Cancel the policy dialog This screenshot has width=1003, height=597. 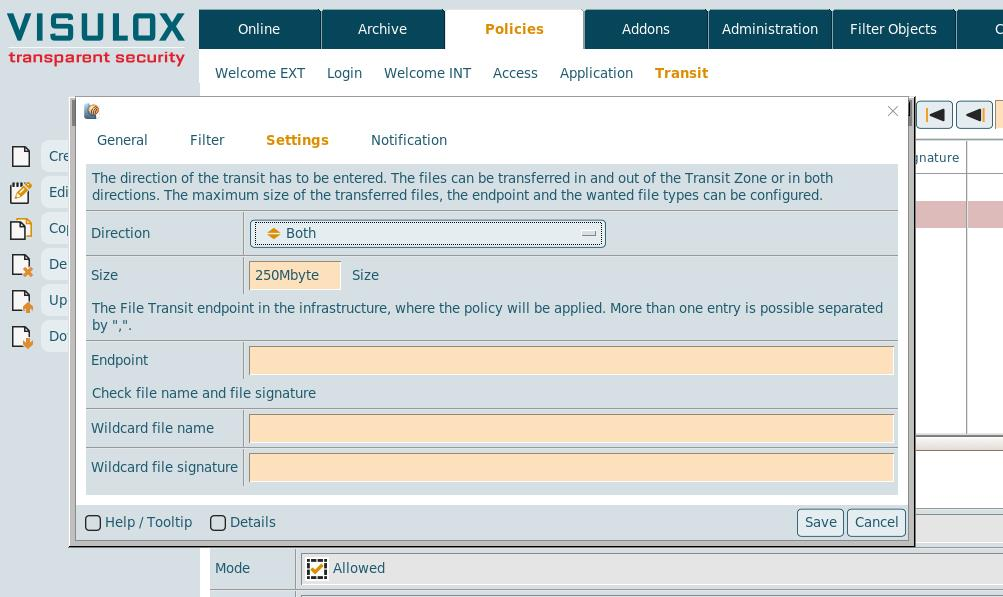(876, 522)
